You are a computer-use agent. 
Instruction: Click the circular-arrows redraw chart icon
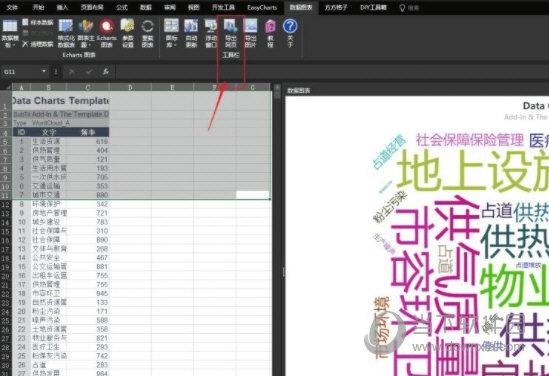pyautogui.click(x=147, y=26)
